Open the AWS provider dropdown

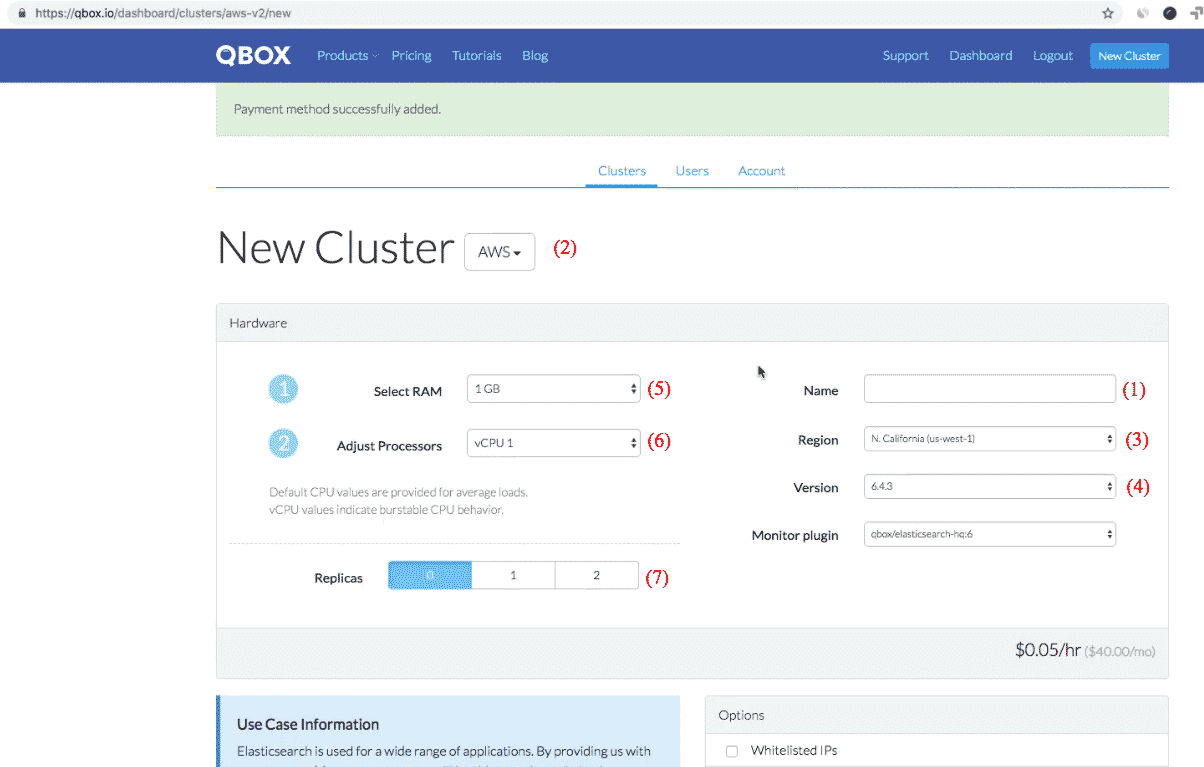pos(499,252)
